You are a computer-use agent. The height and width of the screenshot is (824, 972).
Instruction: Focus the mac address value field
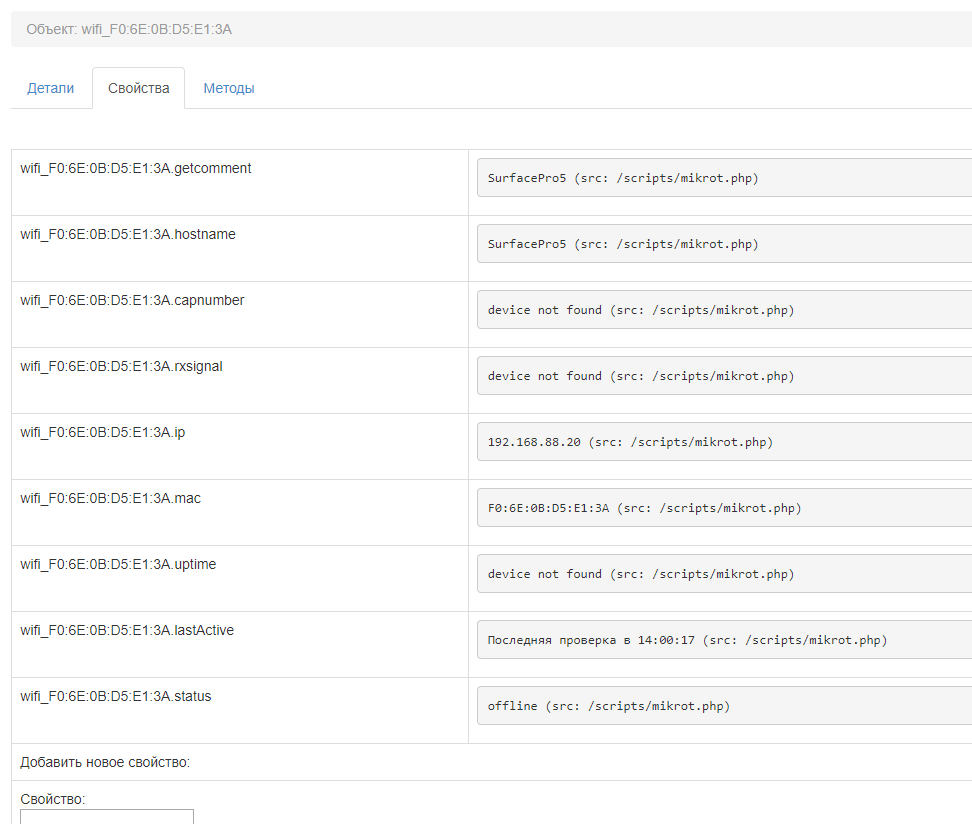[724, 508]
